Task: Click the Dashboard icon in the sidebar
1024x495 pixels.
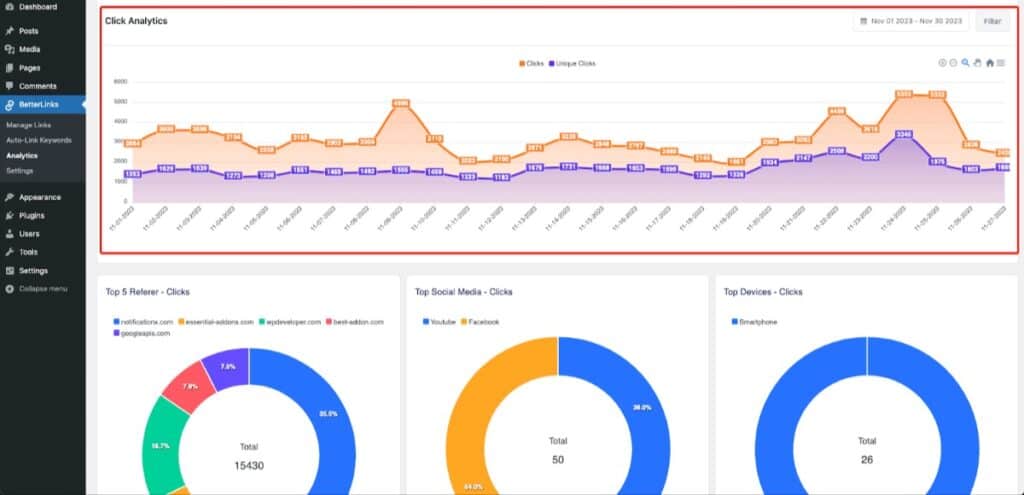Action: 9,7
